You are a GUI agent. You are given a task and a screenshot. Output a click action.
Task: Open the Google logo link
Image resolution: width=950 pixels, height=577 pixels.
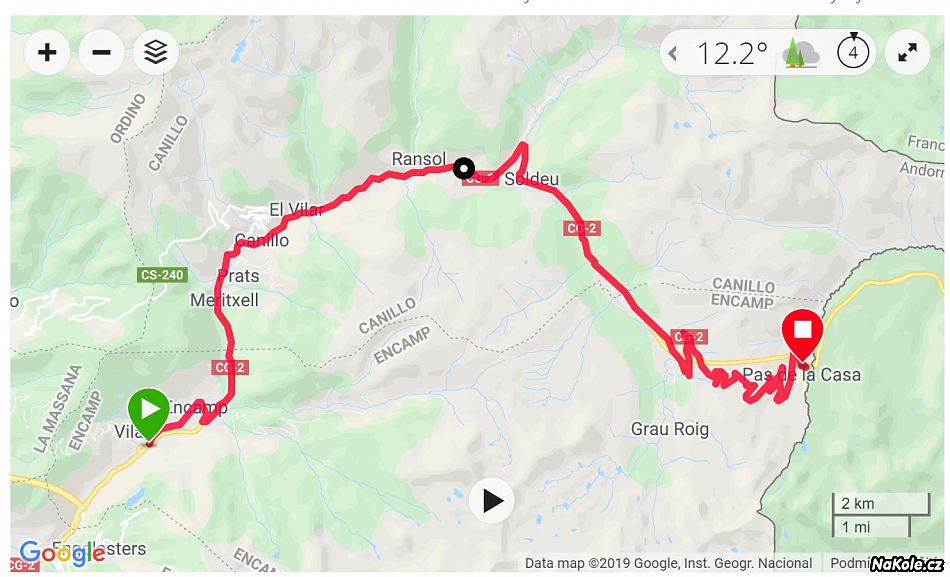(x=62, y=553)
